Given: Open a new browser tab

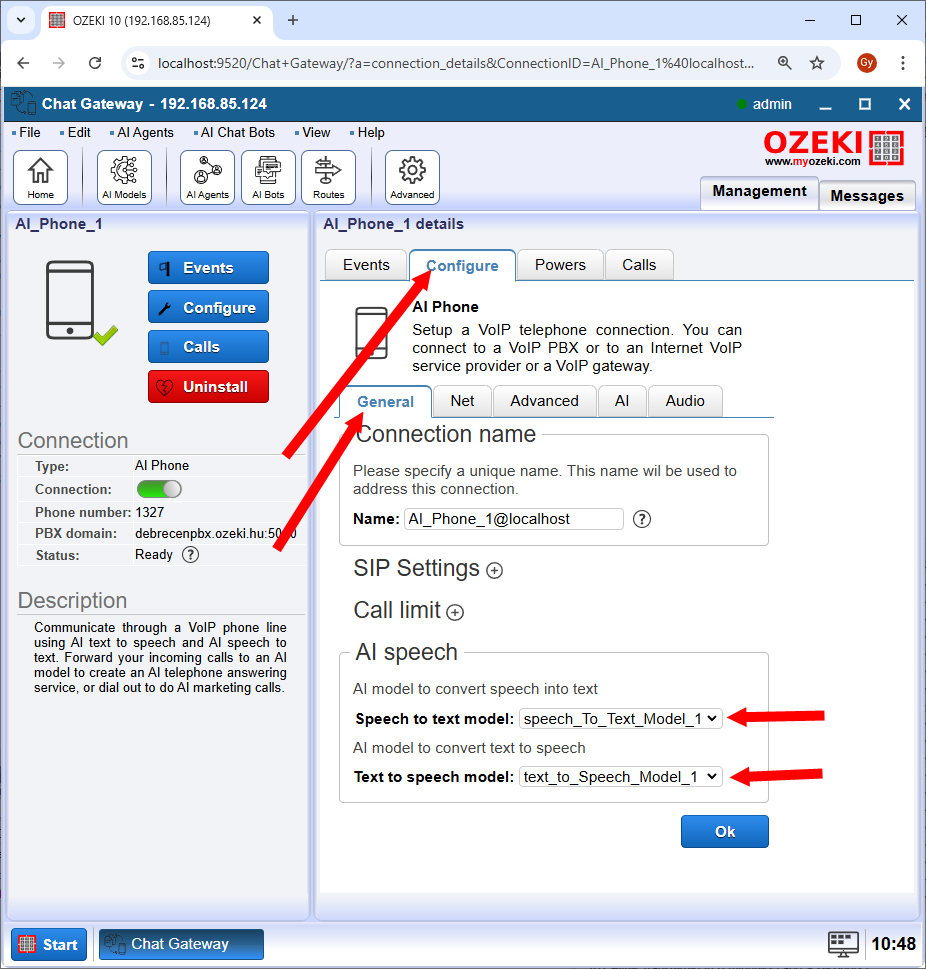Looking at the screenshot, I should [293, 20].
